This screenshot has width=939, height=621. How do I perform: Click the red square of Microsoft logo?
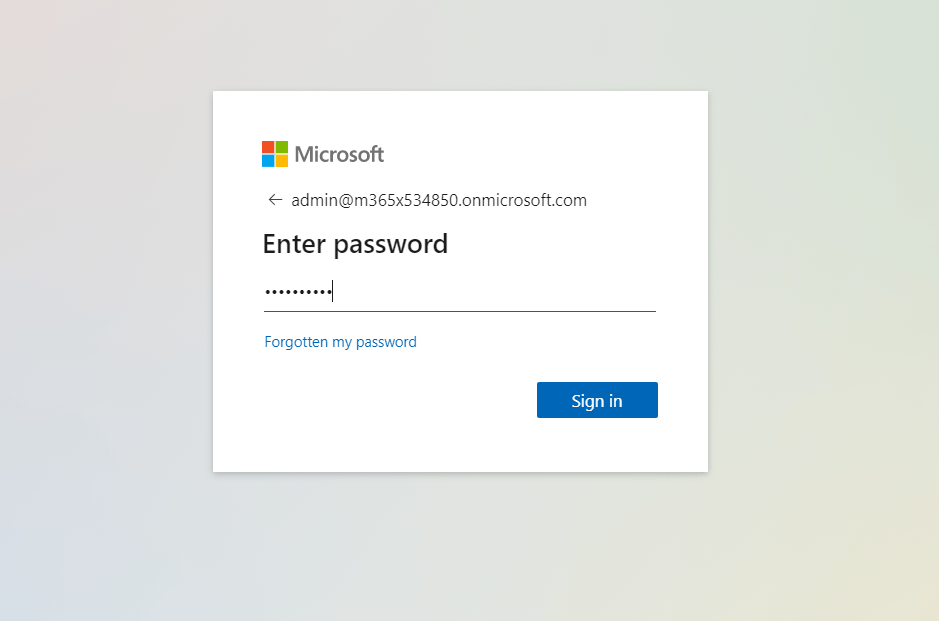click(x=268, y=147)
